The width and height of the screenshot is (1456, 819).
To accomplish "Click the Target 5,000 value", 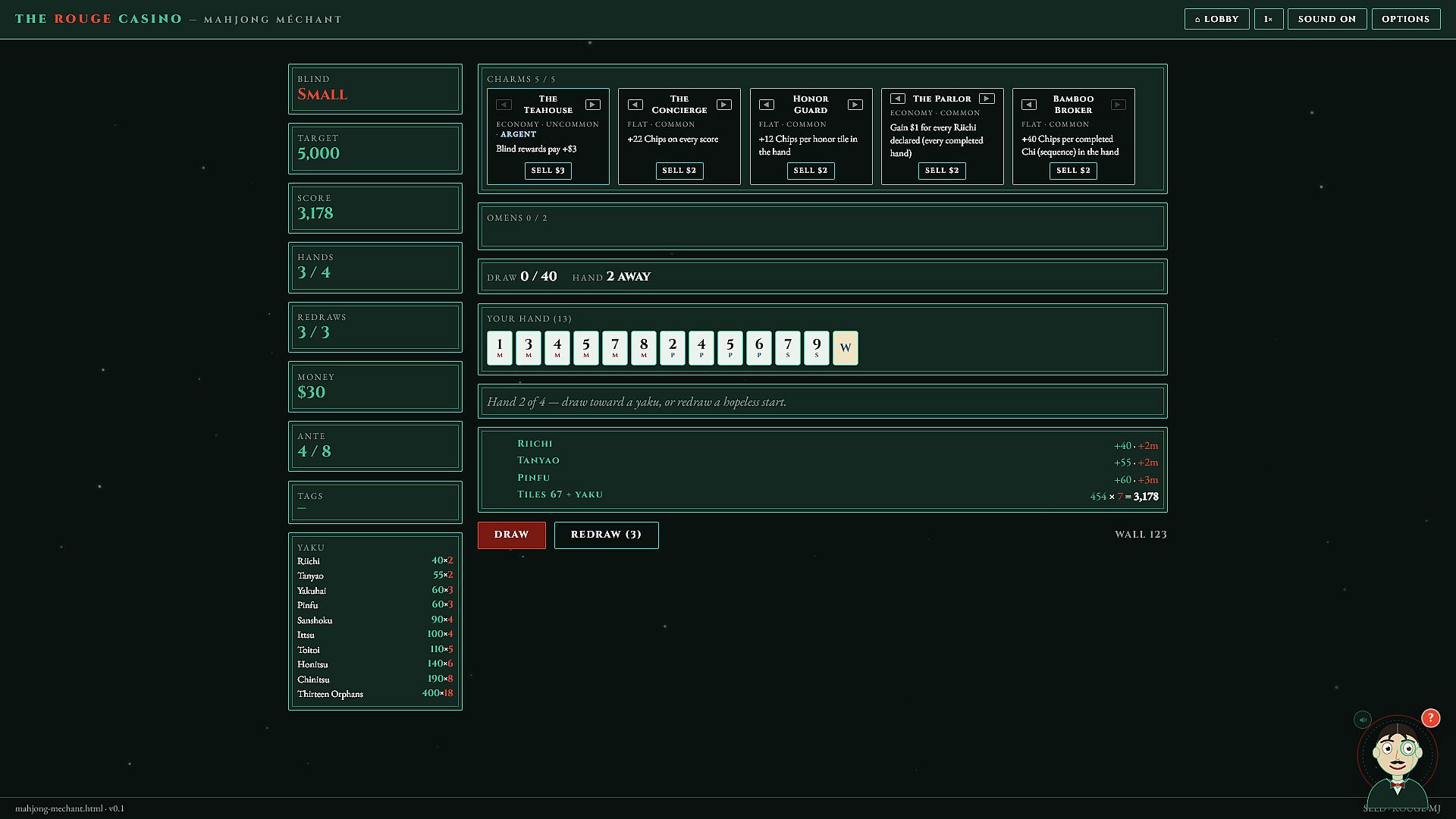I will (x=318, y=153).
